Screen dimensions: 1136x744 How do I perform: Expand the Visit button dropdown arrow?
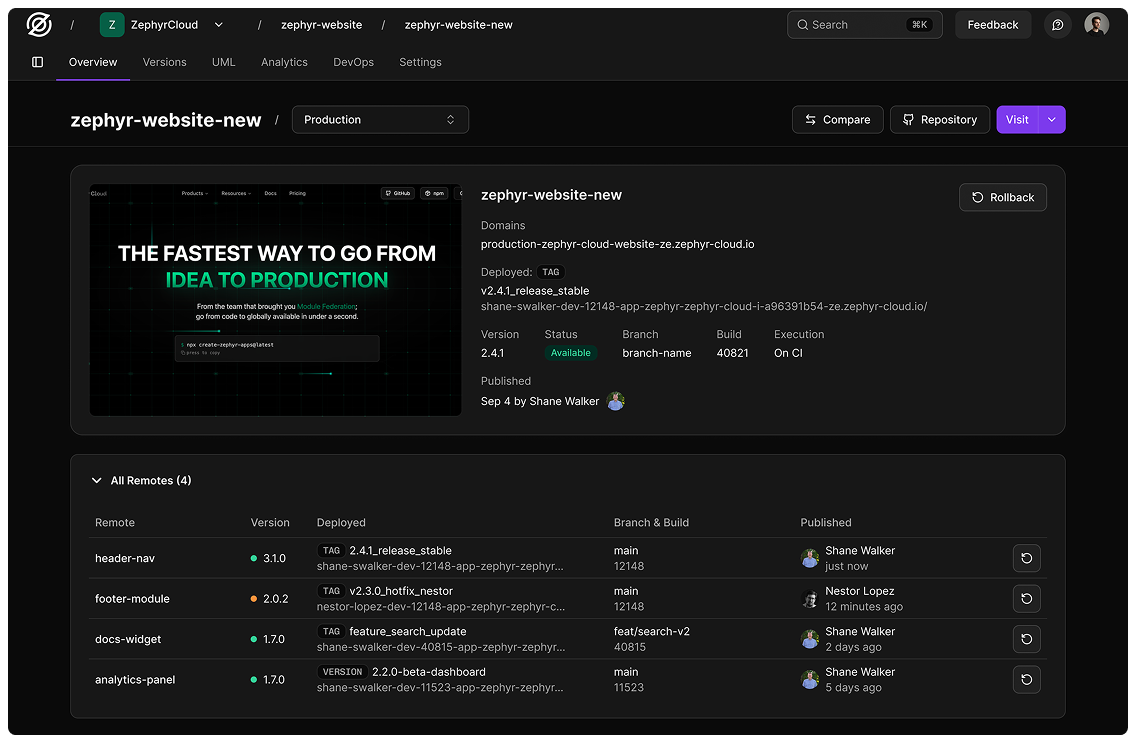[x=1052, y=120]
